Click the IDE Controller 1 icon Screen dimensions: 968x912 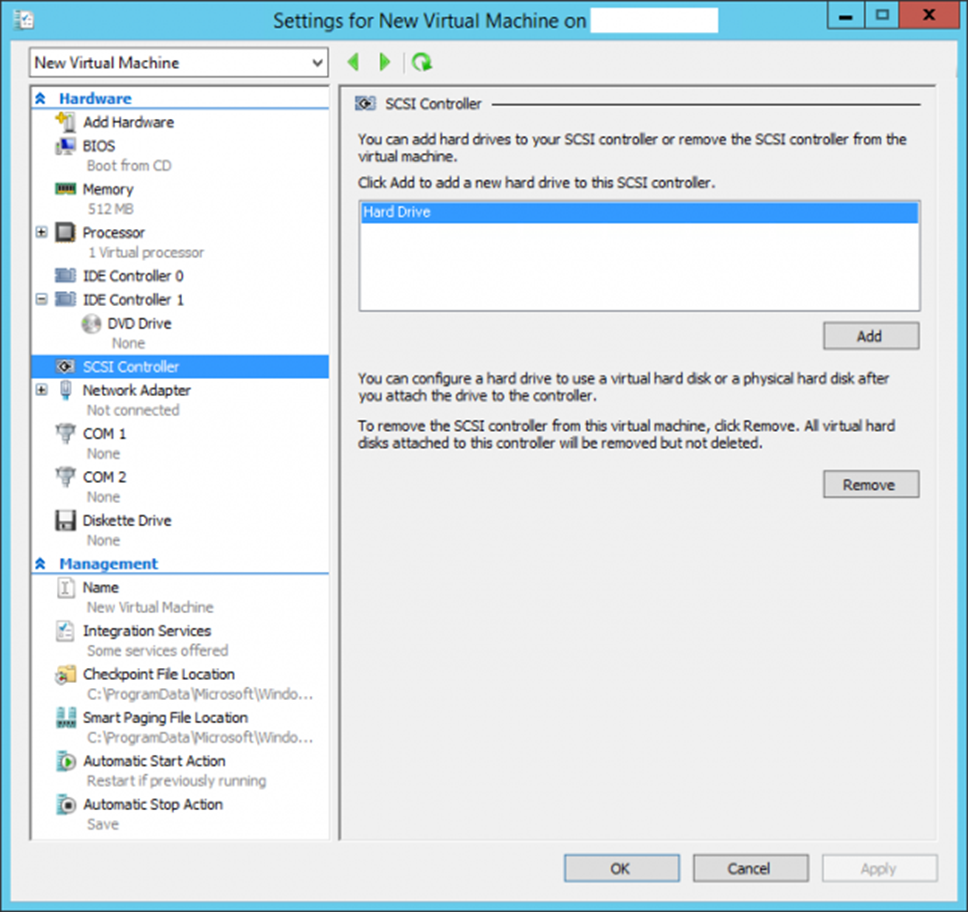(65, 299)
